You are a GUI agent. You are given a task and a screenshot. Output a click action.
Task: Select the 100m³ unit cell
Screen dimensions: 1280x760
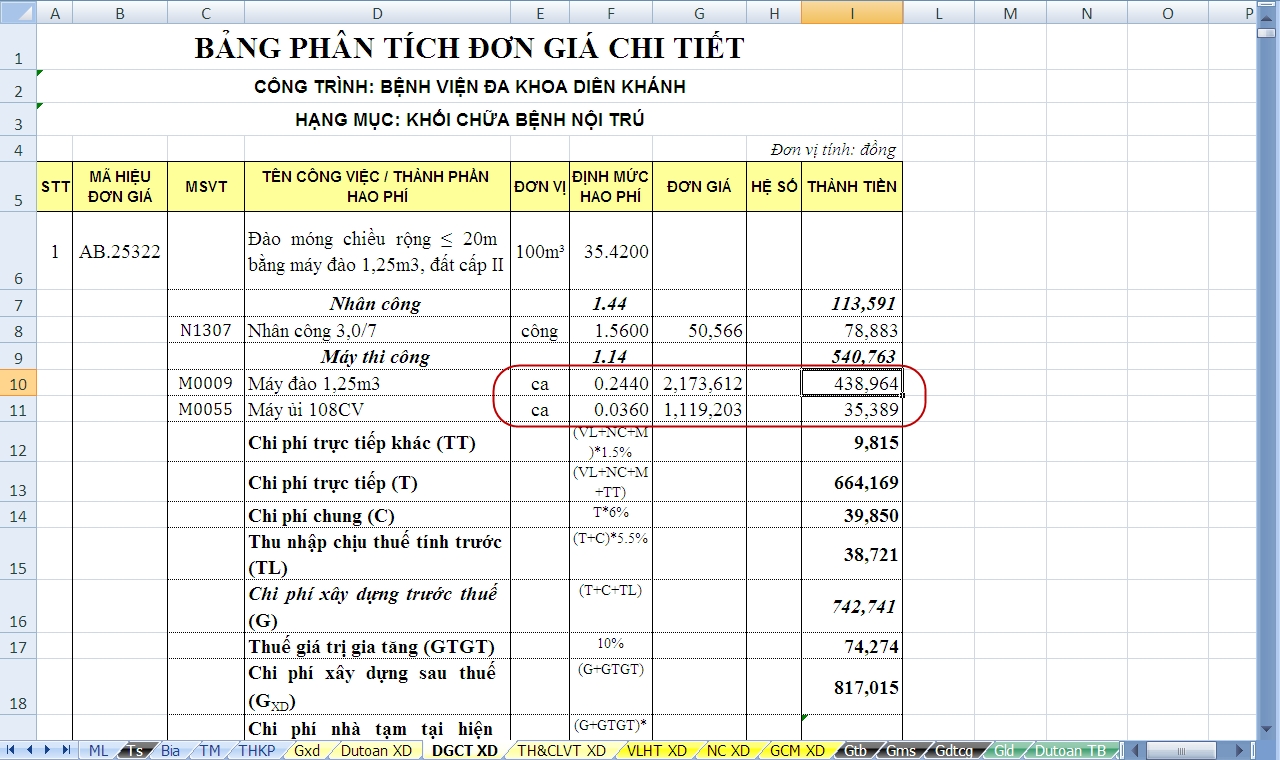pos(540,251)
